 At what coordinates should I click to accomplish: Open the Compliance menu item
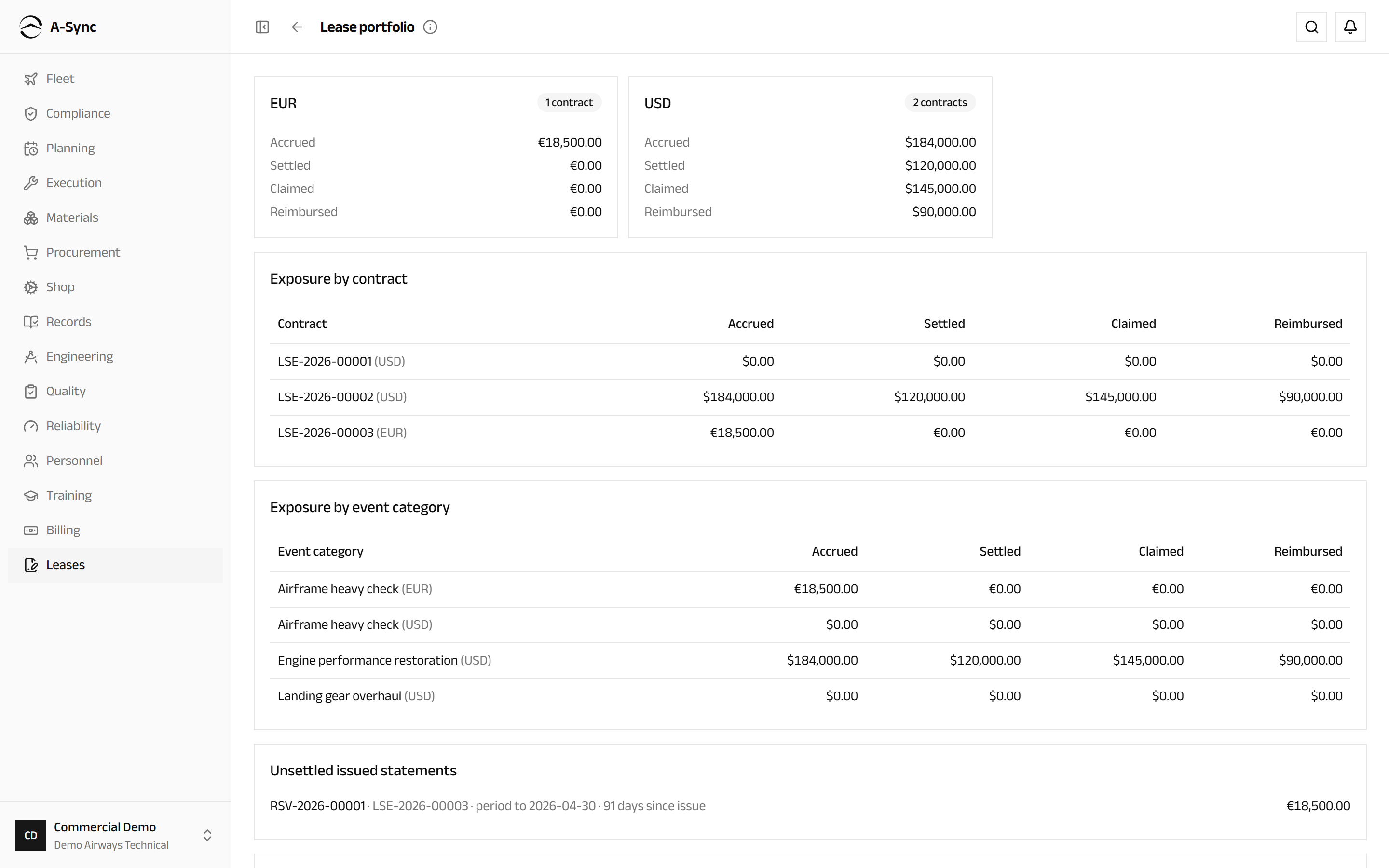[x=115, y=114]
